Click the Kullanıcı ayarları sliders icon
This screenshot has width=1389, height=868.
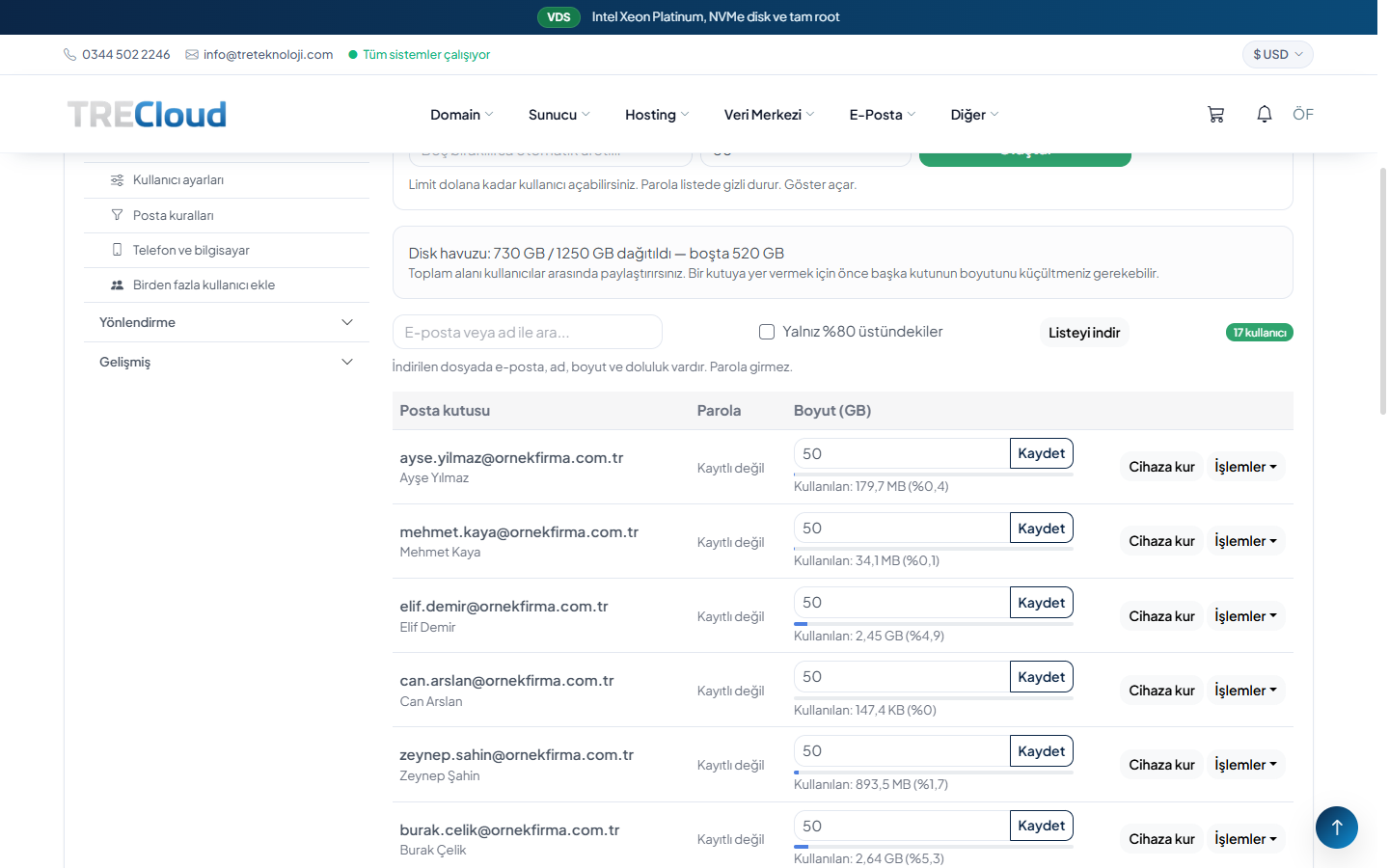[117, 180]
